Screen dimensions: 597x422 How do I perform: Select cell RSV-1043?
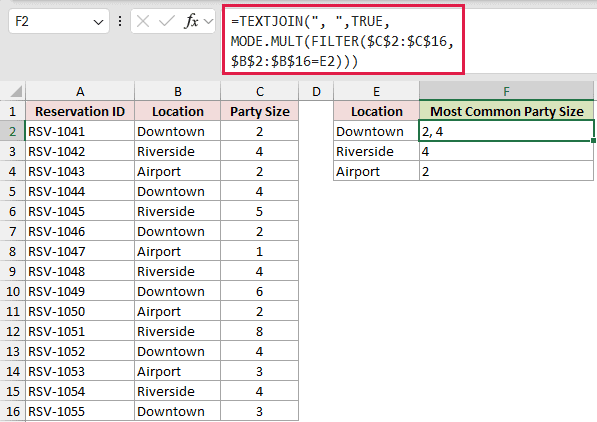pyautogui.click(x=80, y=171)
